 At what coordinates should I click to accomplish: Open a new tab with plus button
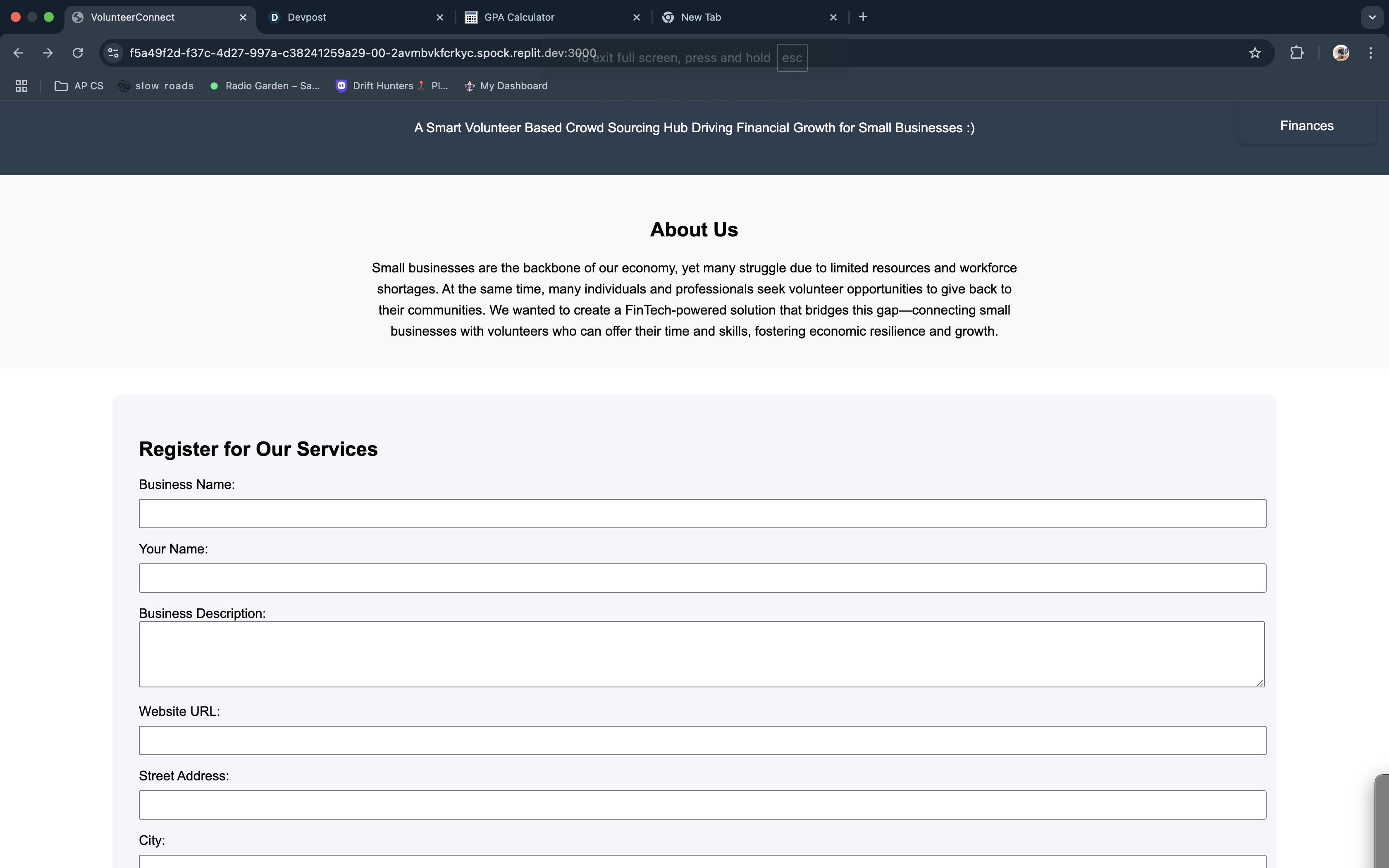point(863,17)
